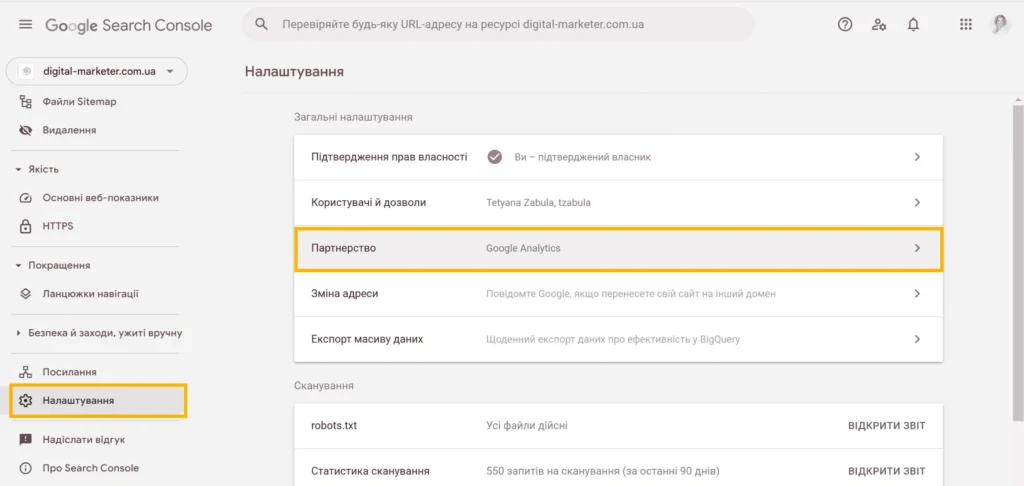
Task: Open report for Статистика сканування
Action: click(x=886, y=471)
